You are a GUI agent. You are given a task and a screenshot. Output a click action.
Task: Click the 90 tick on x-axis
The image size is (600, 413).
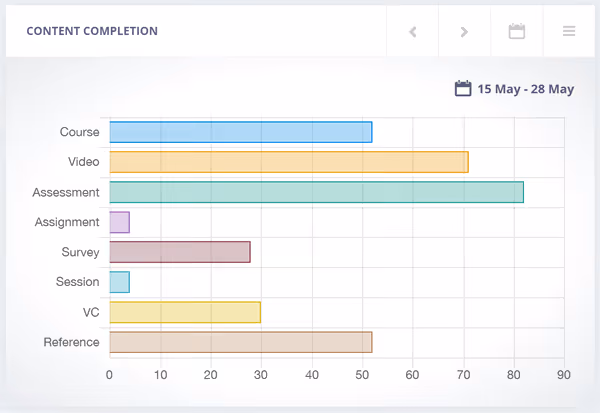(564, 375)
